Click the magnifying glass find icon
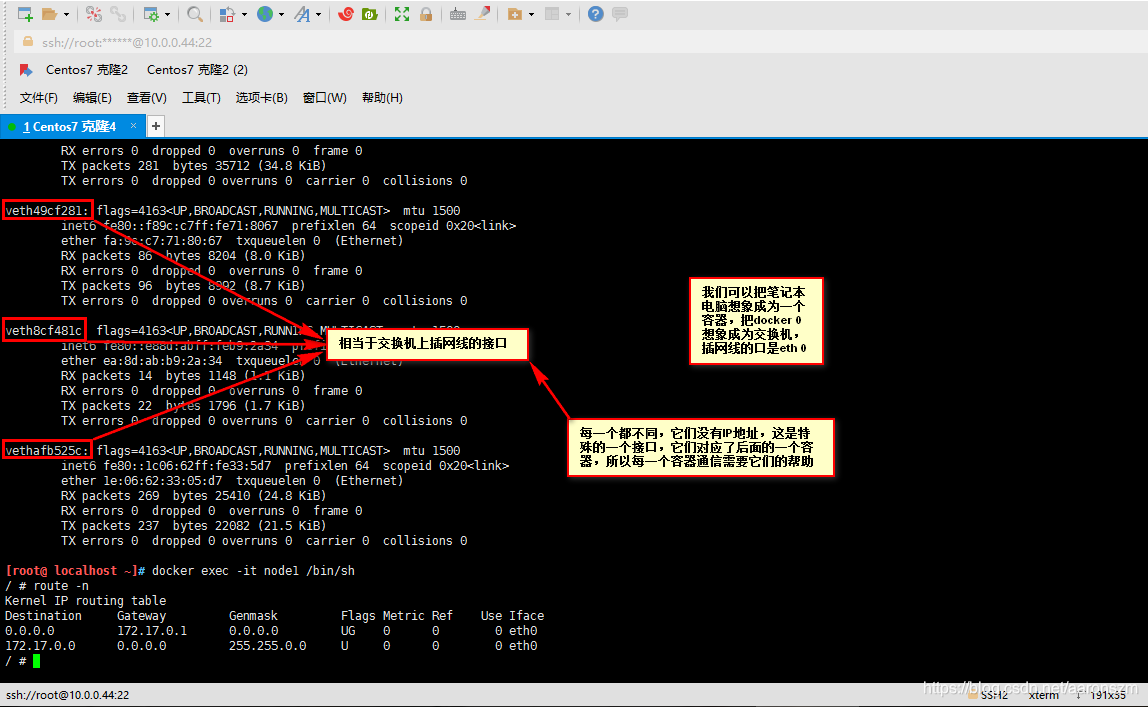The width and height of the screenshot is (1148, 707). pos(195,14)
